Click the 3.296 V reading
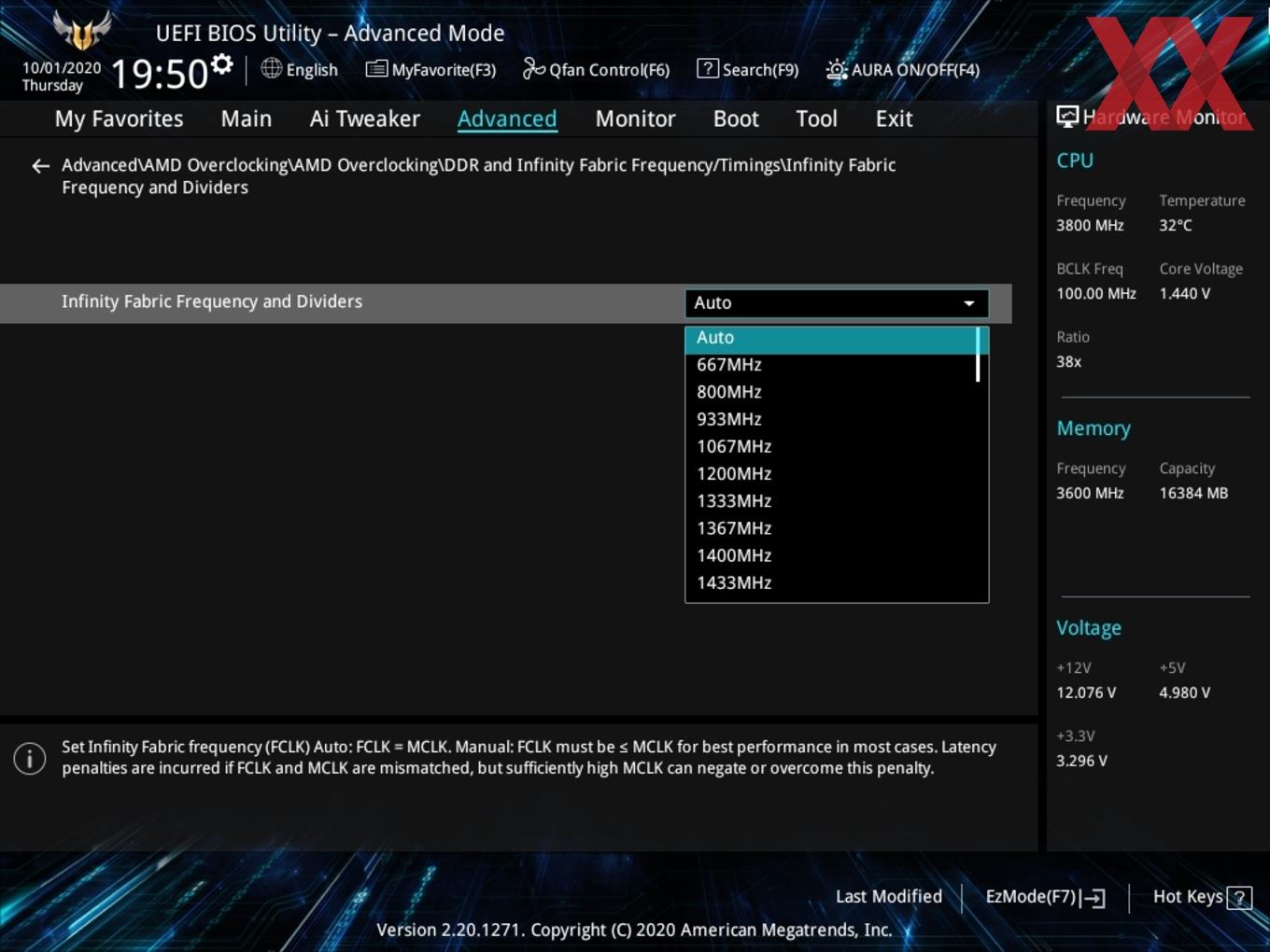Viewport: 1270px width, 952px height. tap(1081, 761)
